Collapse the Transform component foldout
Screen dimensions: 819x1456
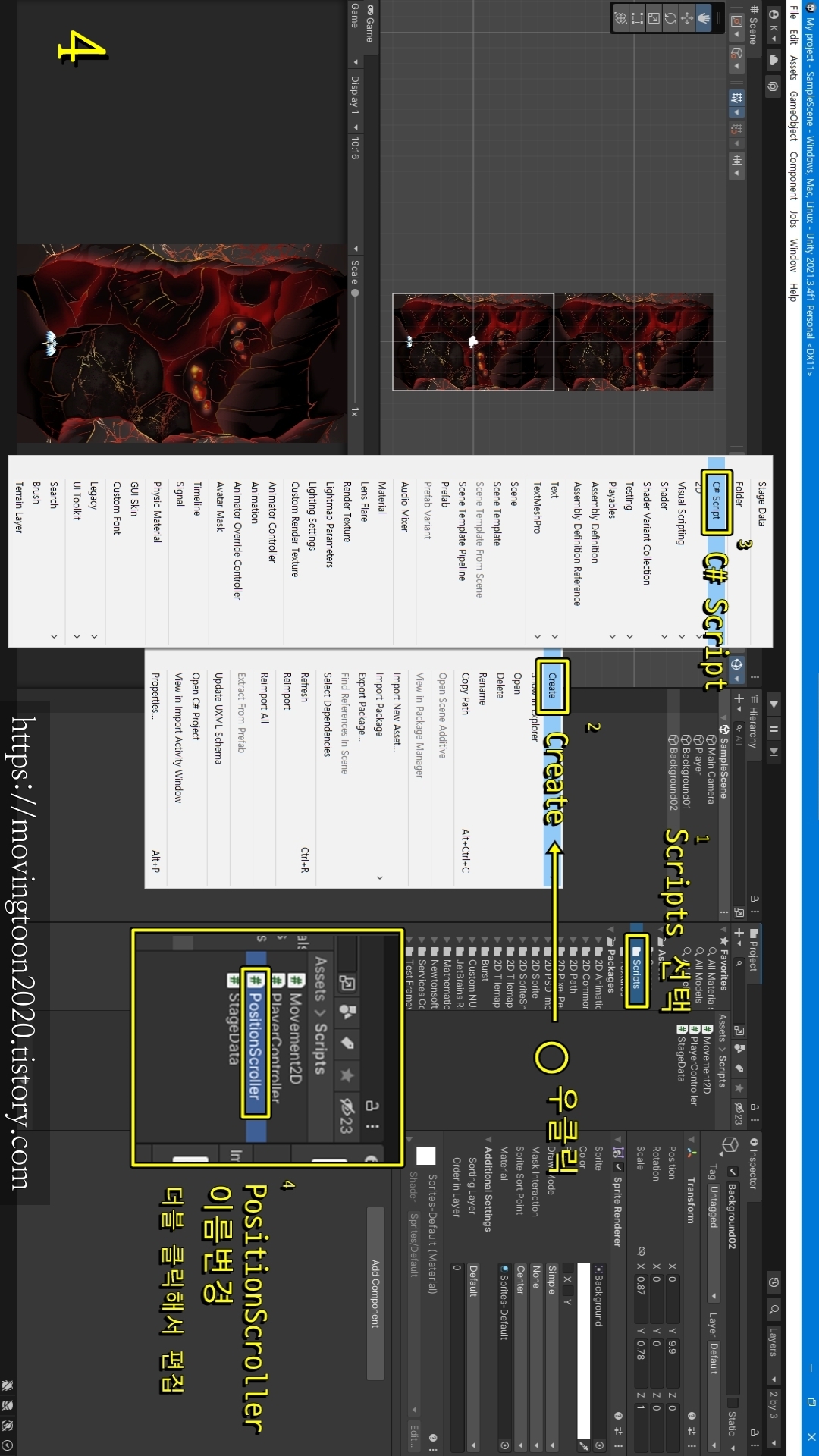pos(691,1139)
